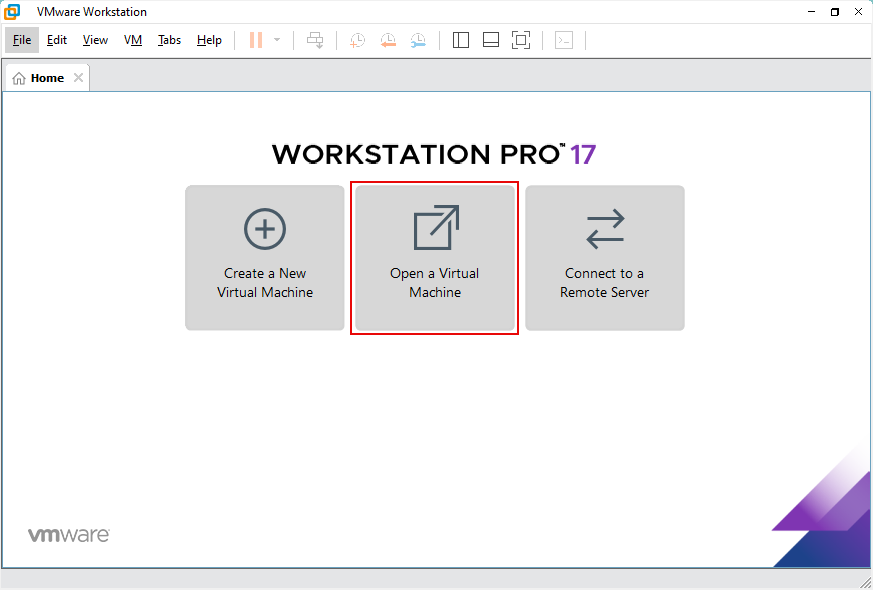The width and height of the screenshot is (873, 590).
Task: Close the Home tab
Action: (78, 76)
